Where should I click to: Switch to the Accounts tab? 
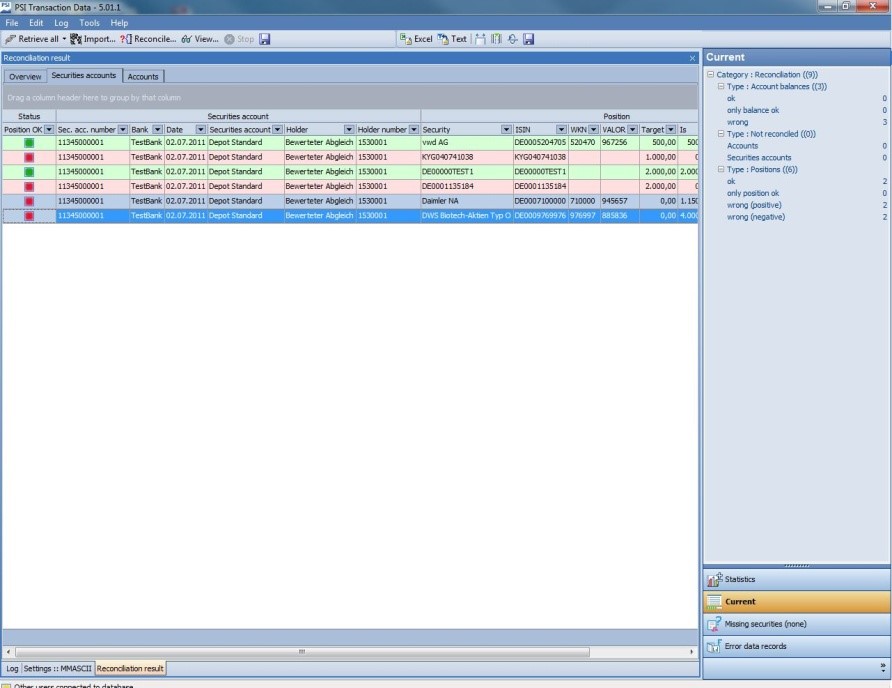(x=143, y=76)
